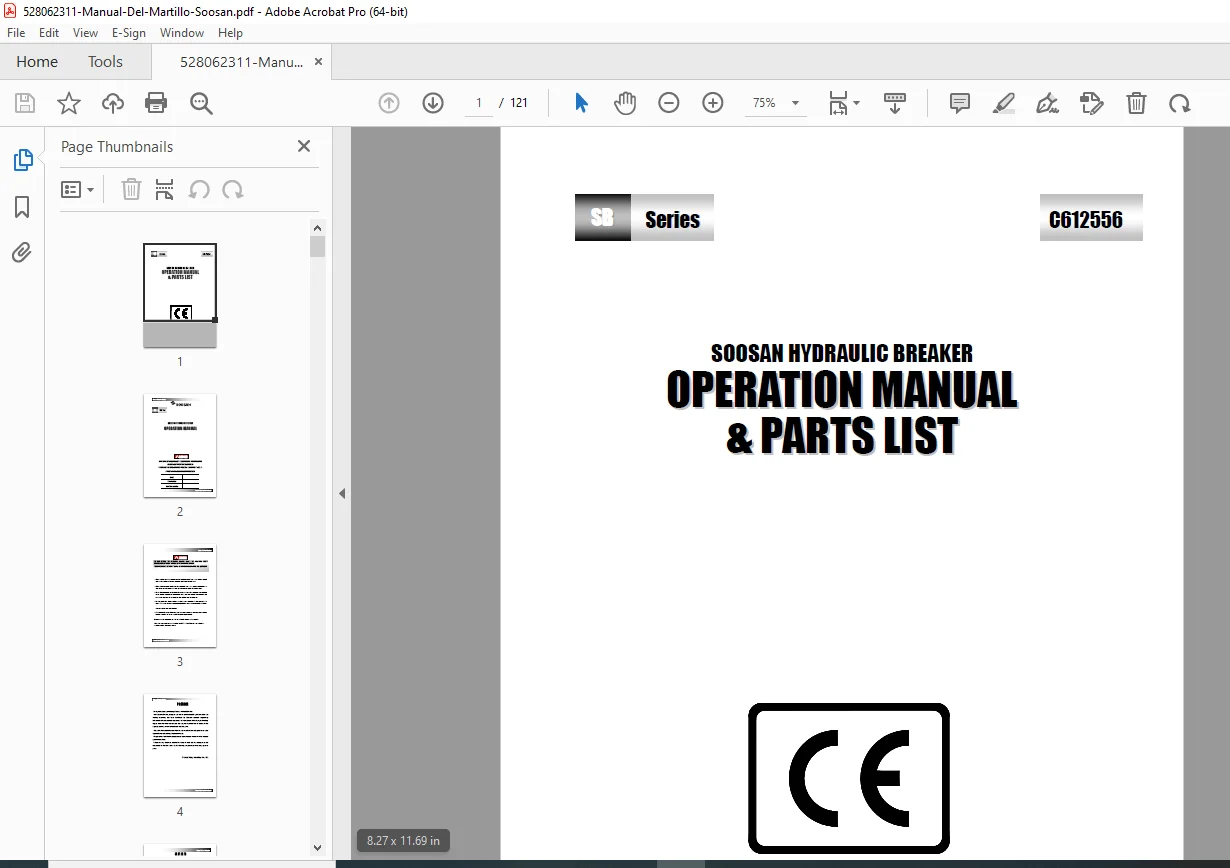Select page 1 thumbnail
This screenshot has width=1230, height=868.
pos(180,295)
